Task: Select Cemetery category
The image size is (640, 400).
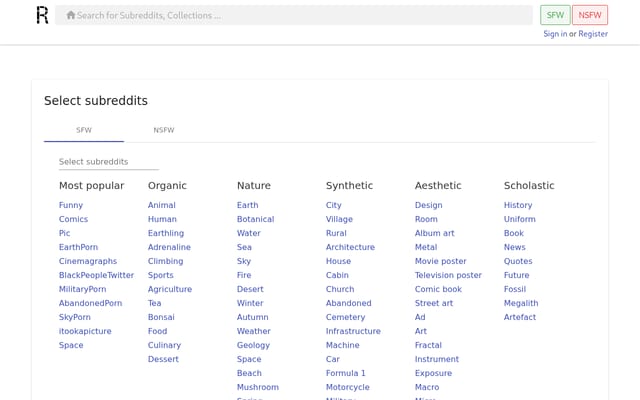Action: pos(345,317)
